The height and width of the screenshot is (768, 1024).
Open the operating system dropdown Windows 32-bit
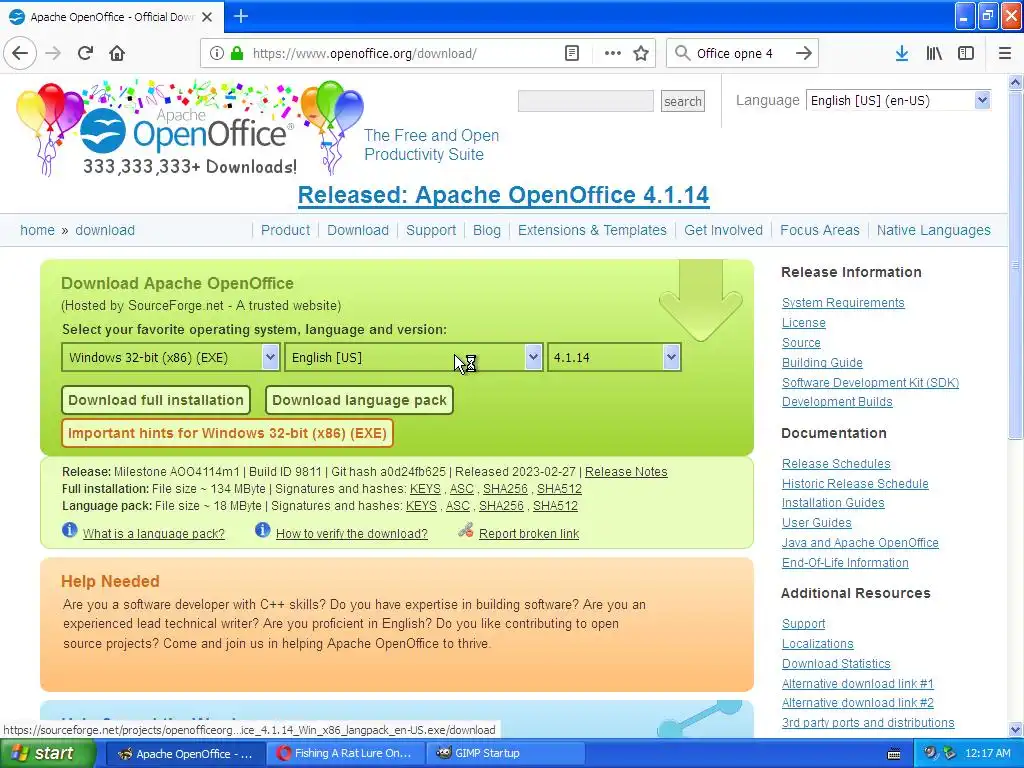pos(170,357)
